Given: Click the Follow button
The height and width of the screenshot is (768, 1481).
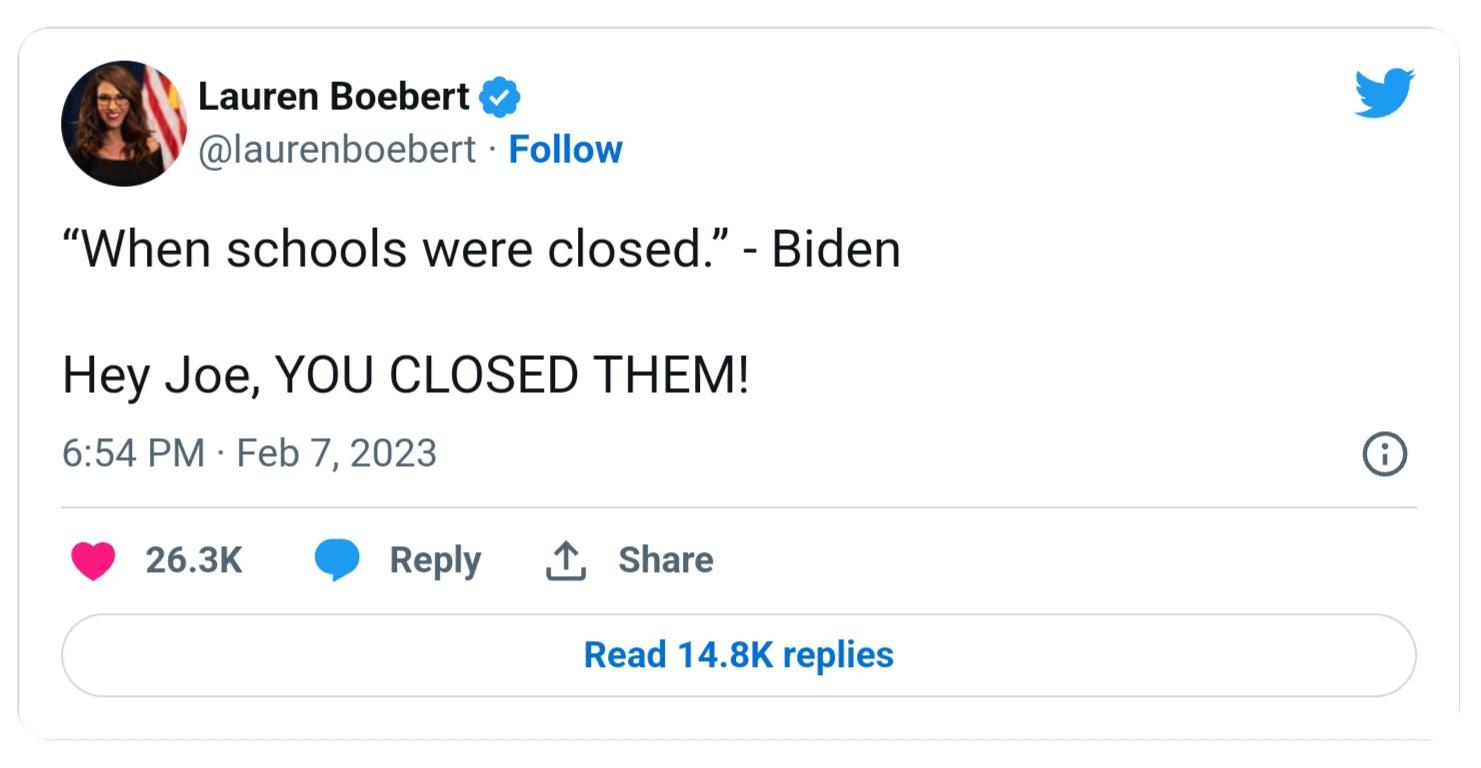Looking at the screenshot, I should pyautogui.click(x=566, y=149).
